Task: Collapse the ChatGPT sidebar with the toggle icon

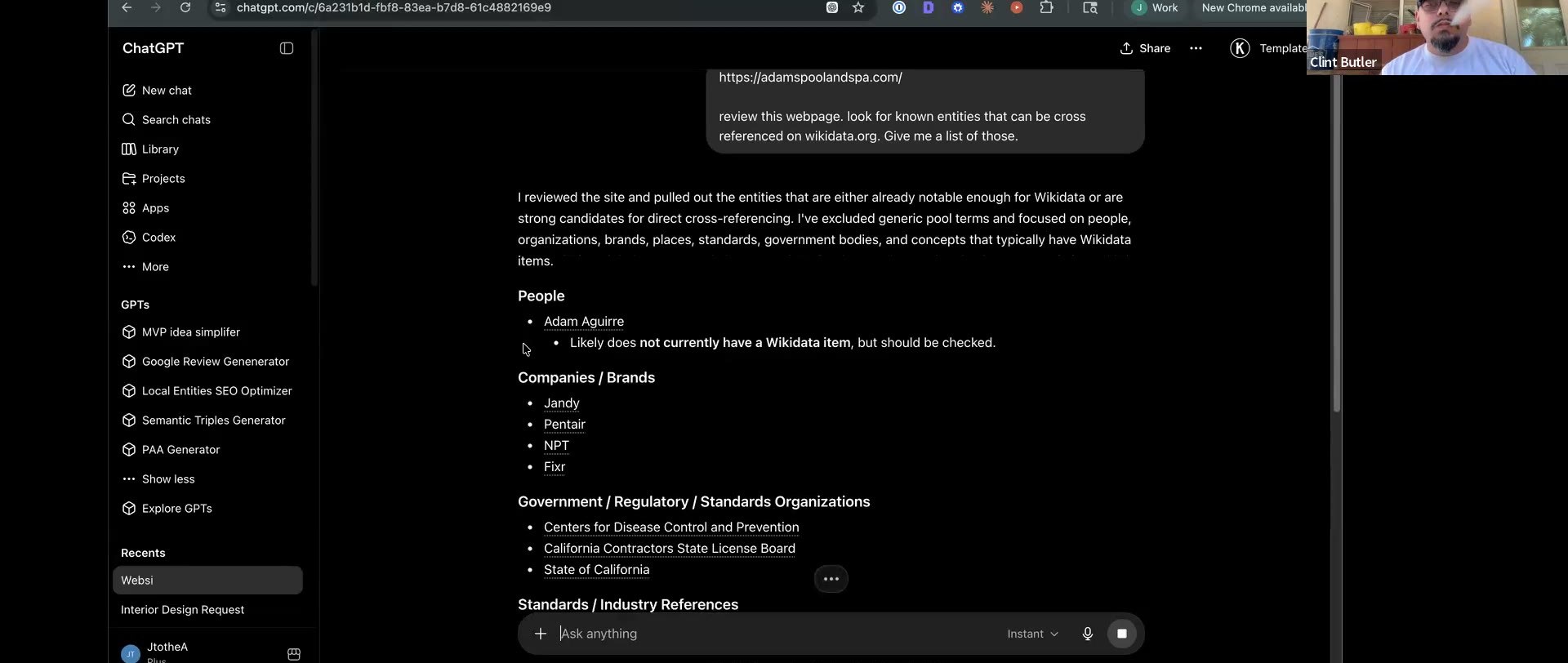Action: click(x=287, y=48)
